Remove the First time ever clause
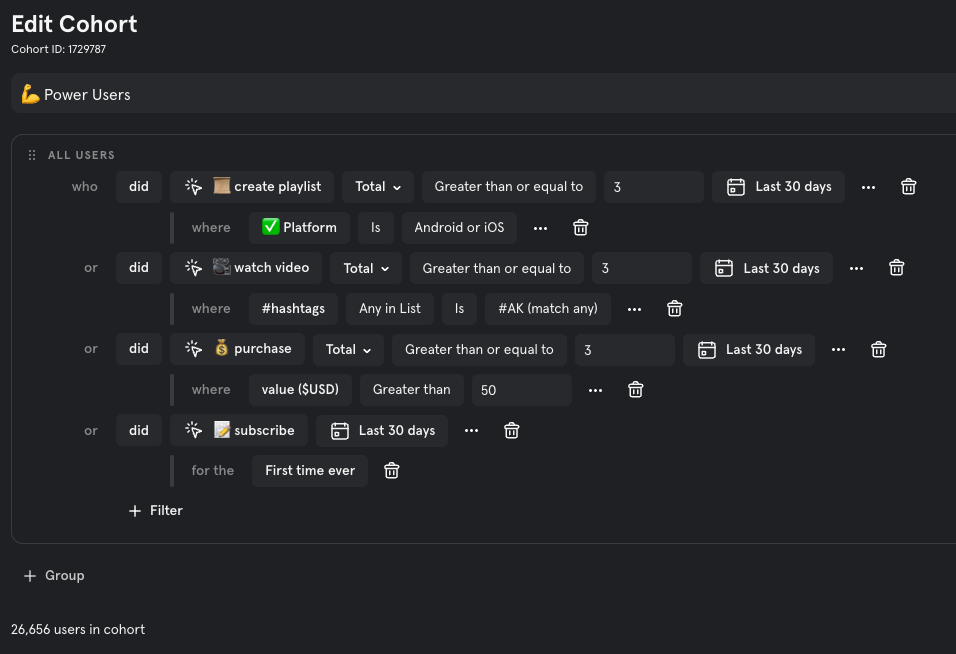The width and height of the screenshot is (956, 654). (391, 471)
